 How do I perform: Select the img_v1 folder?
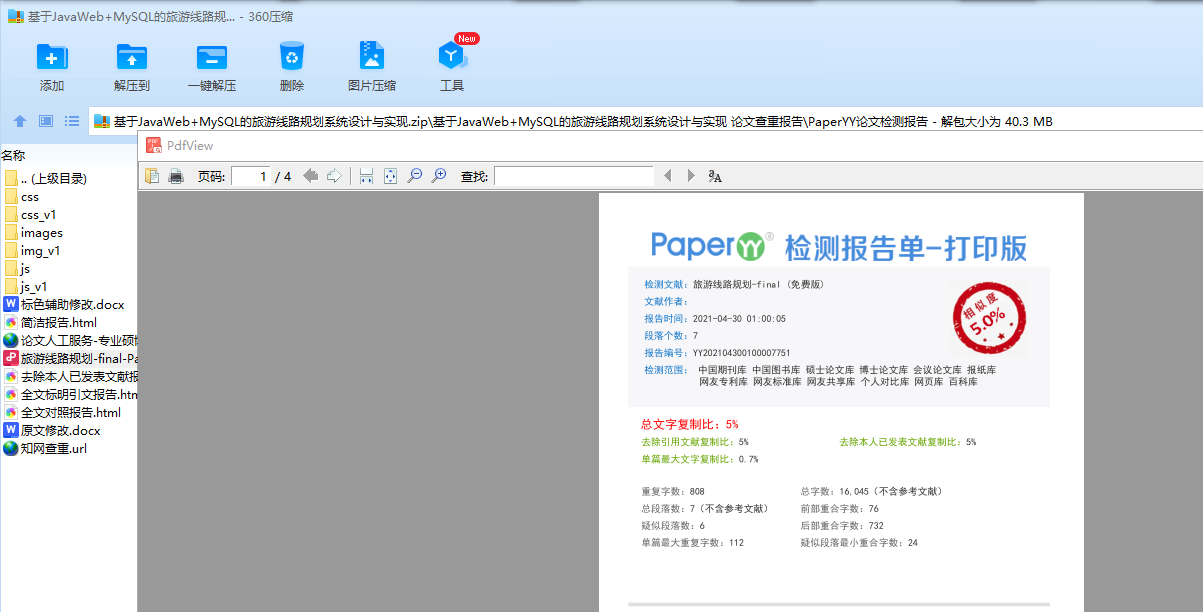click(32, 251)
